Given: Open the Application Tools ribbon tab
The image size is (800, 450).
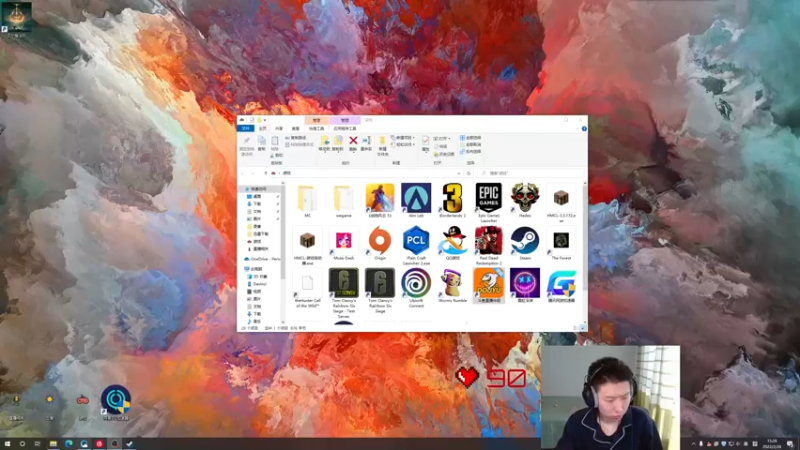Looking at the screenshot, I should [x=345, y=129].
